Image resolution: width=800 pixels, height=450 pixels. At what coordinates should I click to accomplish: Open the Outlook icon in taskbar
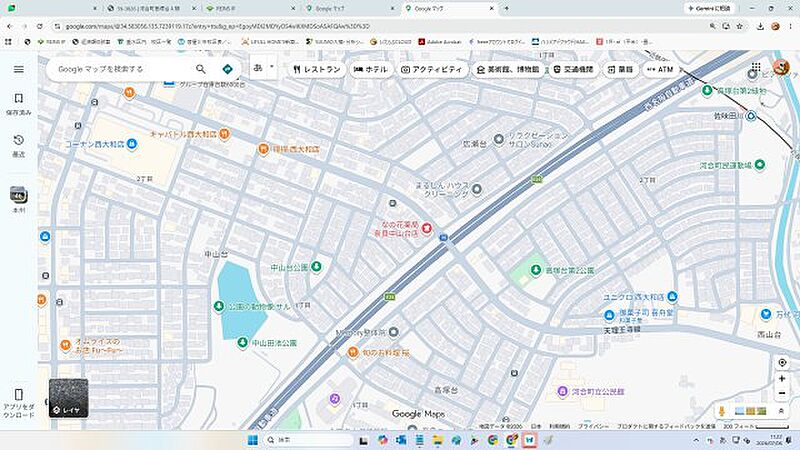[x=401, y=440]
